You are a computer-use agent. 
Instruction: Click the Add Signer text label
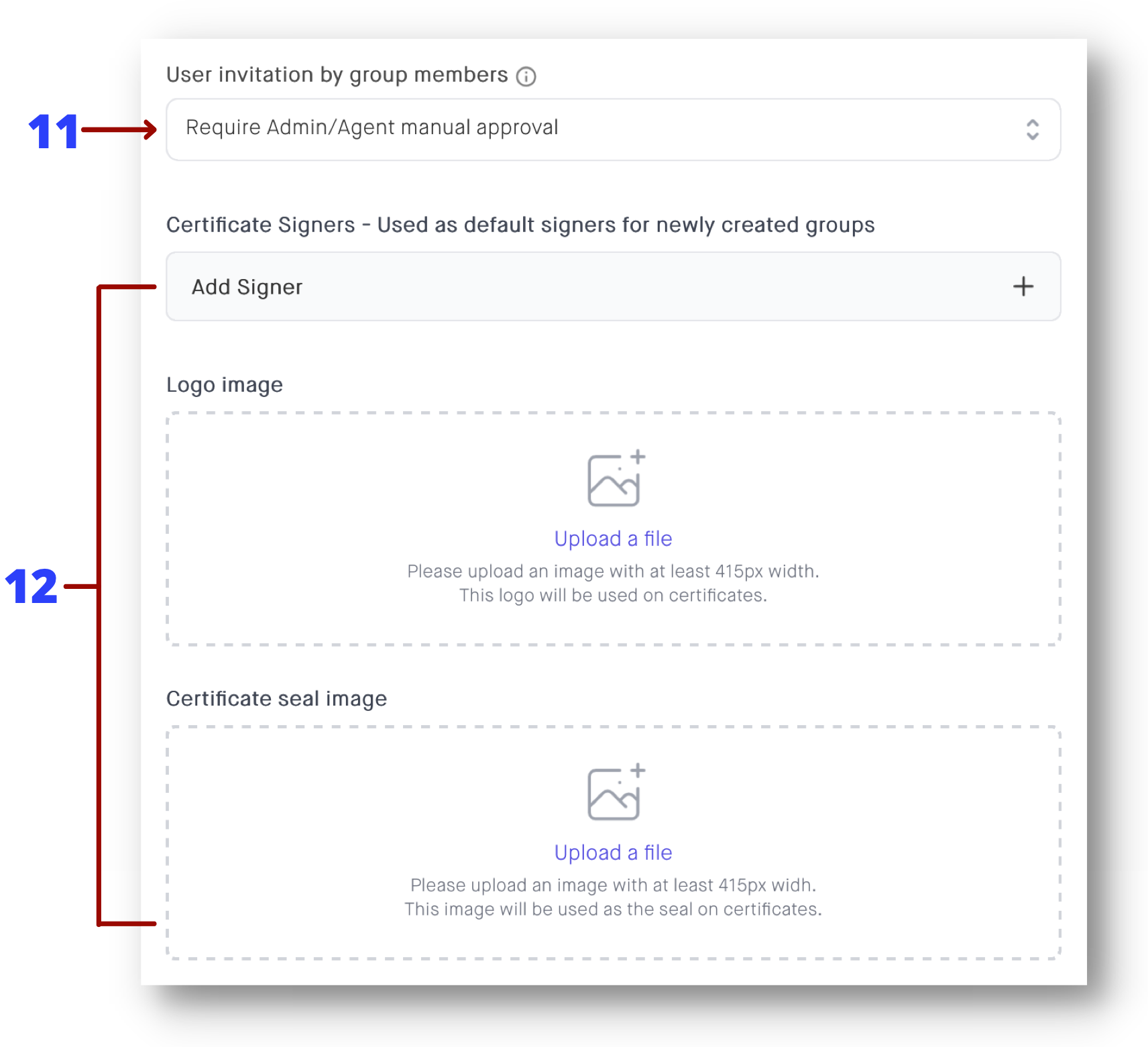tap(247, 287)
